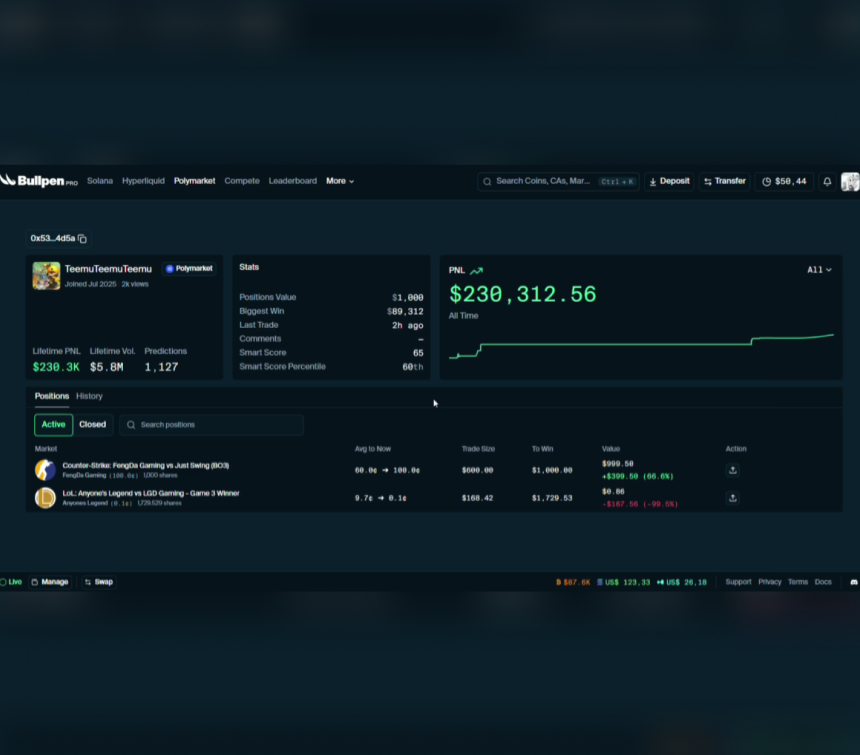Screen dimensions: 860x755
Task: Share the LoL Anyone's Legend position
Action: point(733,498)
